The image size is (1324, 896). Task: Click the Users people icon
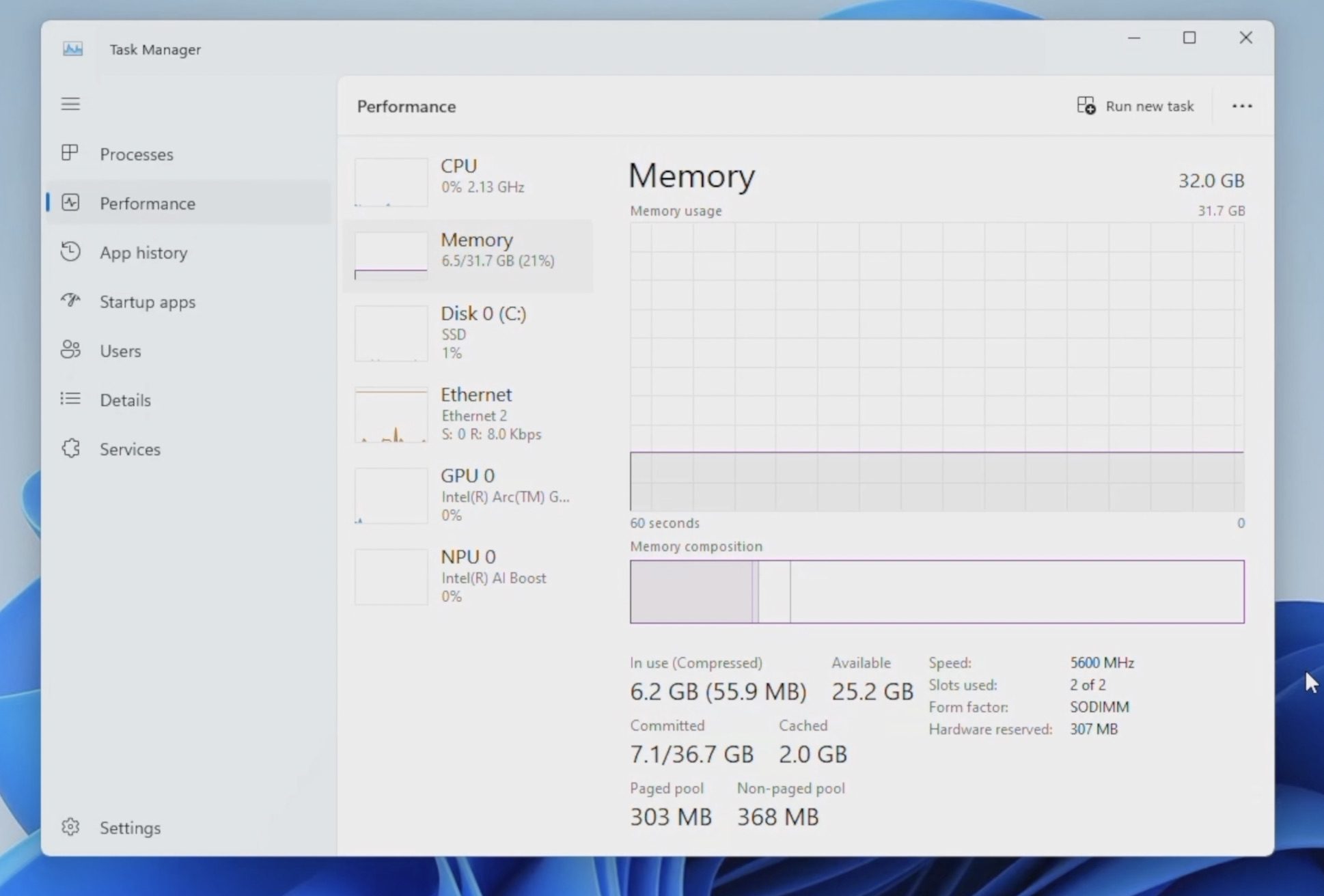click(x=70, y=350)
